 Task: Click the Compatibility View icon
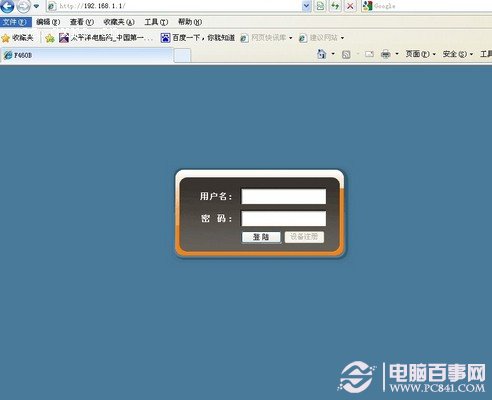pyautogui.click(x=320, y=6)
